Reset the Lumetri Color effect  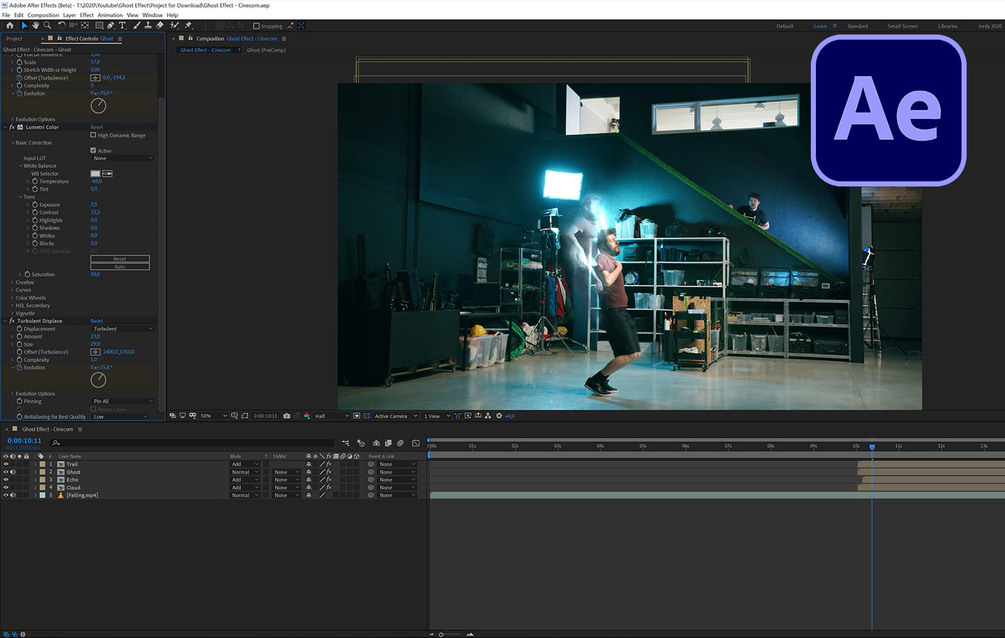tap(97, 128)
